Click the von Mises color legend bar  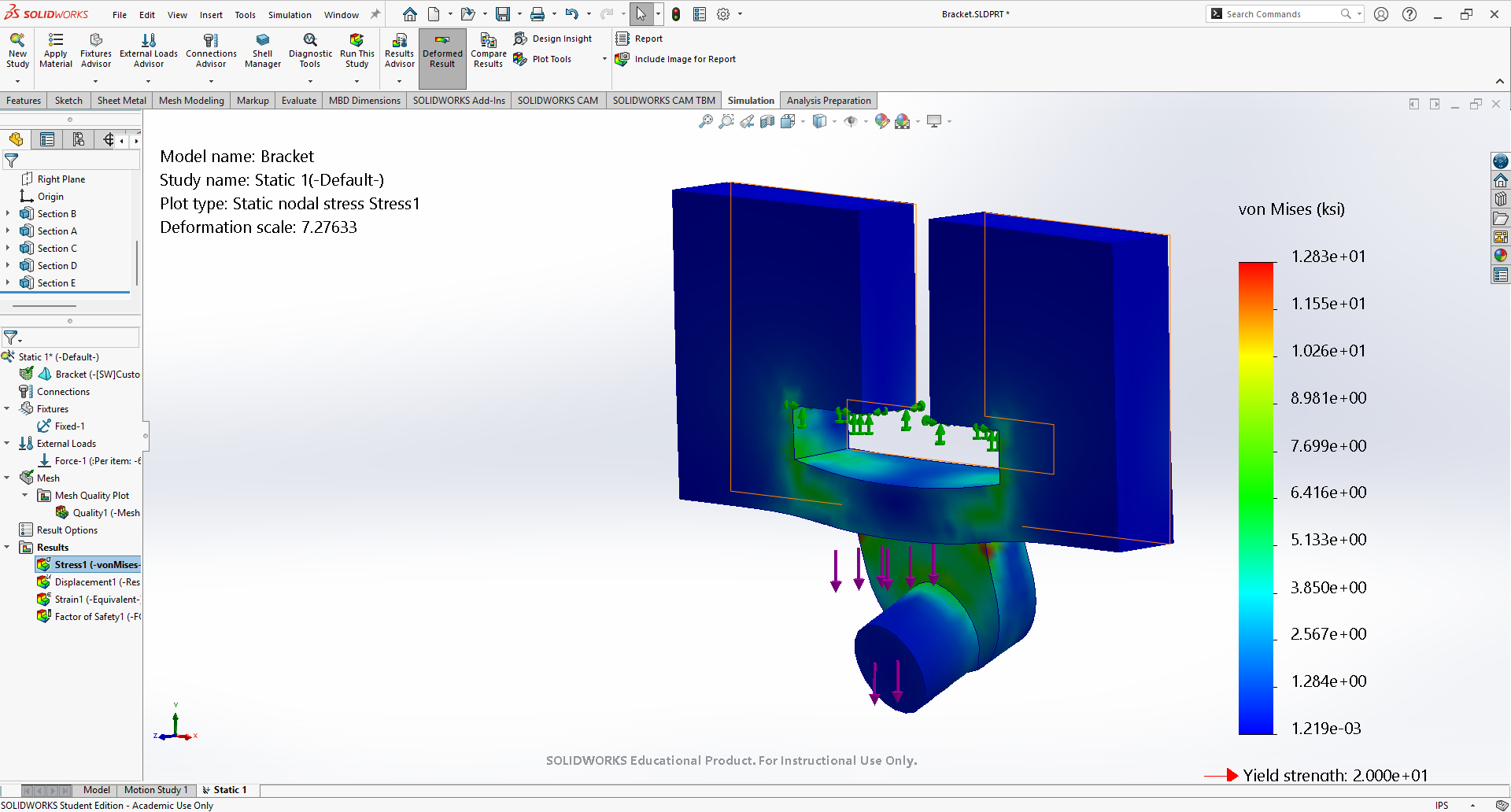pyautogui.click(x=1256, y=497)
